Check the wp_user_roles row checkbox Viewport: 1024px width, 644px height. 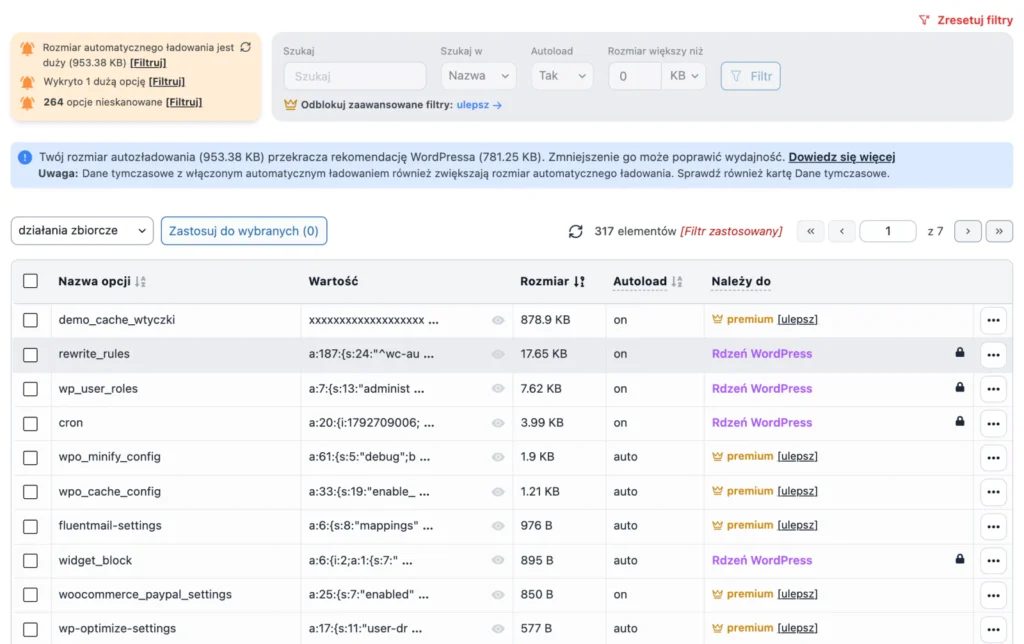pos(31,389)
